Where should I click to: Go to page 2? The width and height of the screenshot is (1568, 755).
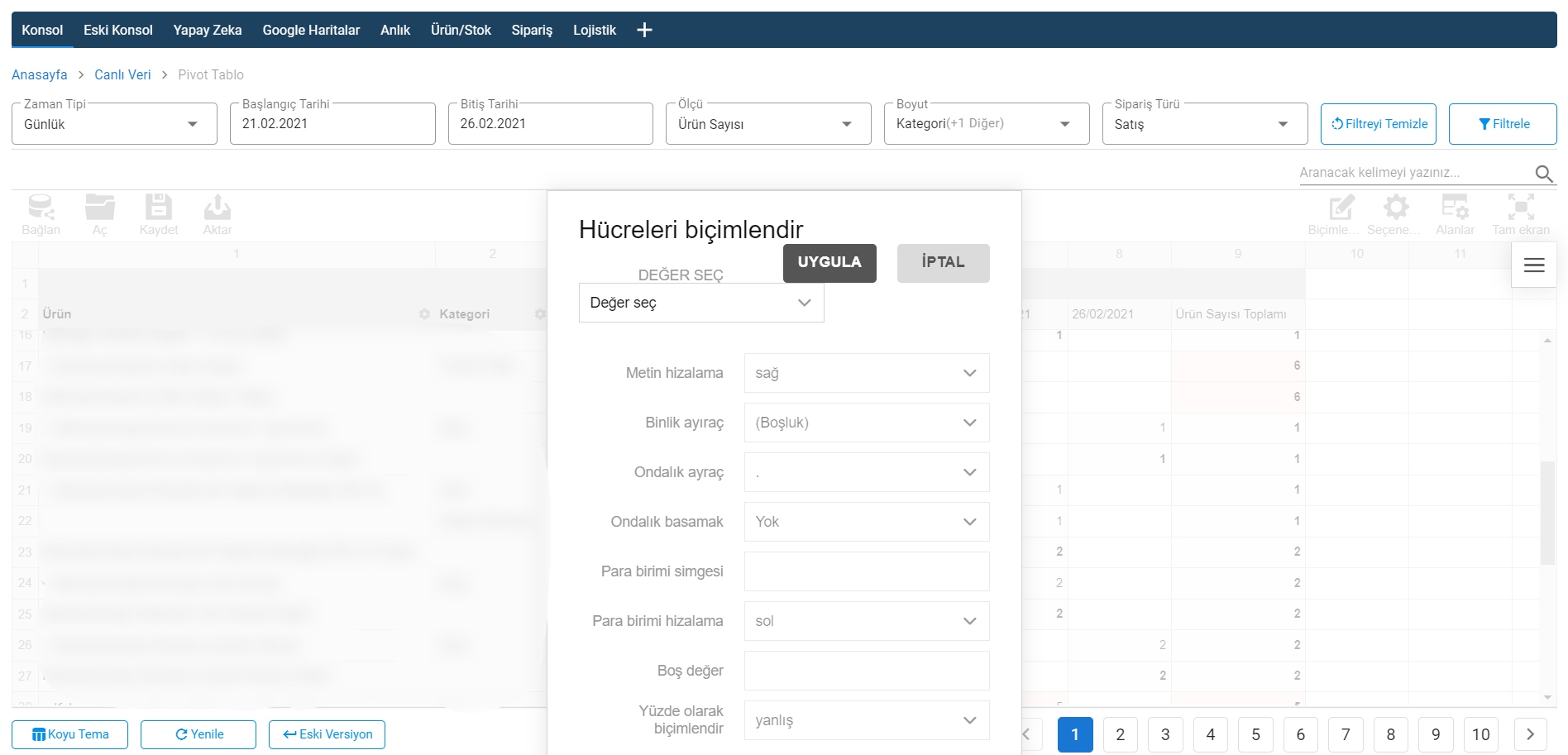1121,734
